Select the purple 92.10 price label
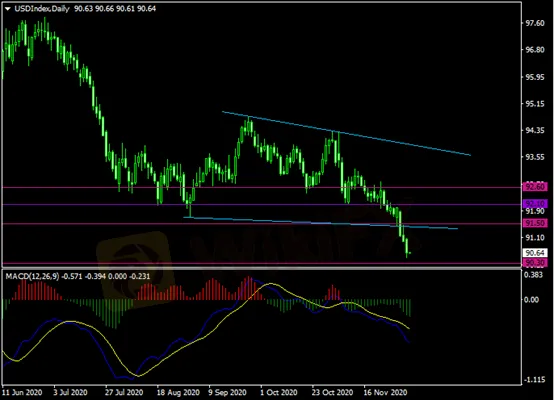Image resolution: width=554 pixels, height=400 pixels. pyautogui.click(x=535, y=204)
